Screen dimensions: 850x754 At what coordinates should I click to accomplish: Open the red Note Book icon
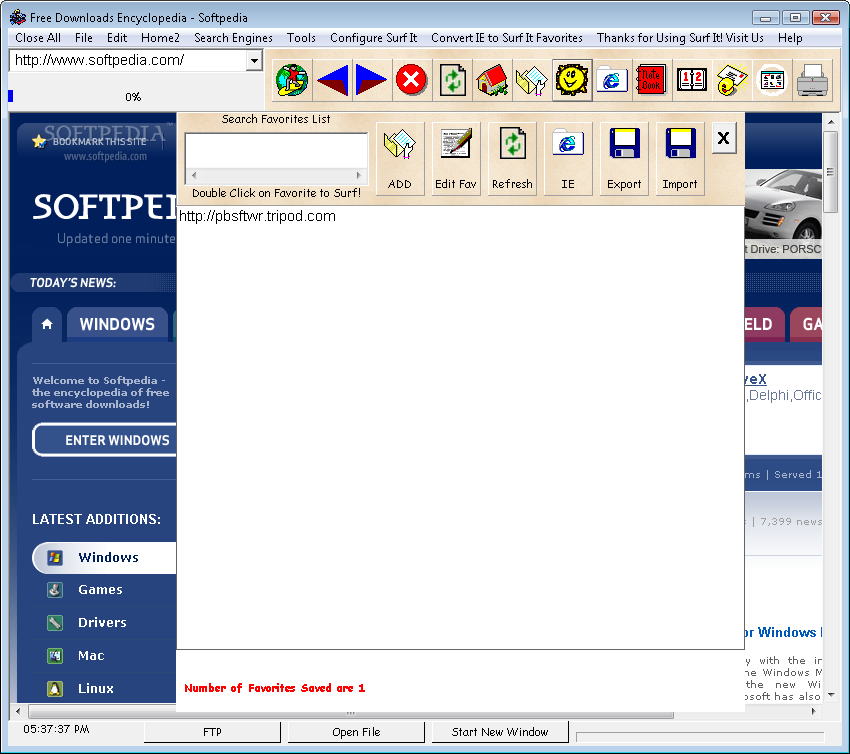652,80
